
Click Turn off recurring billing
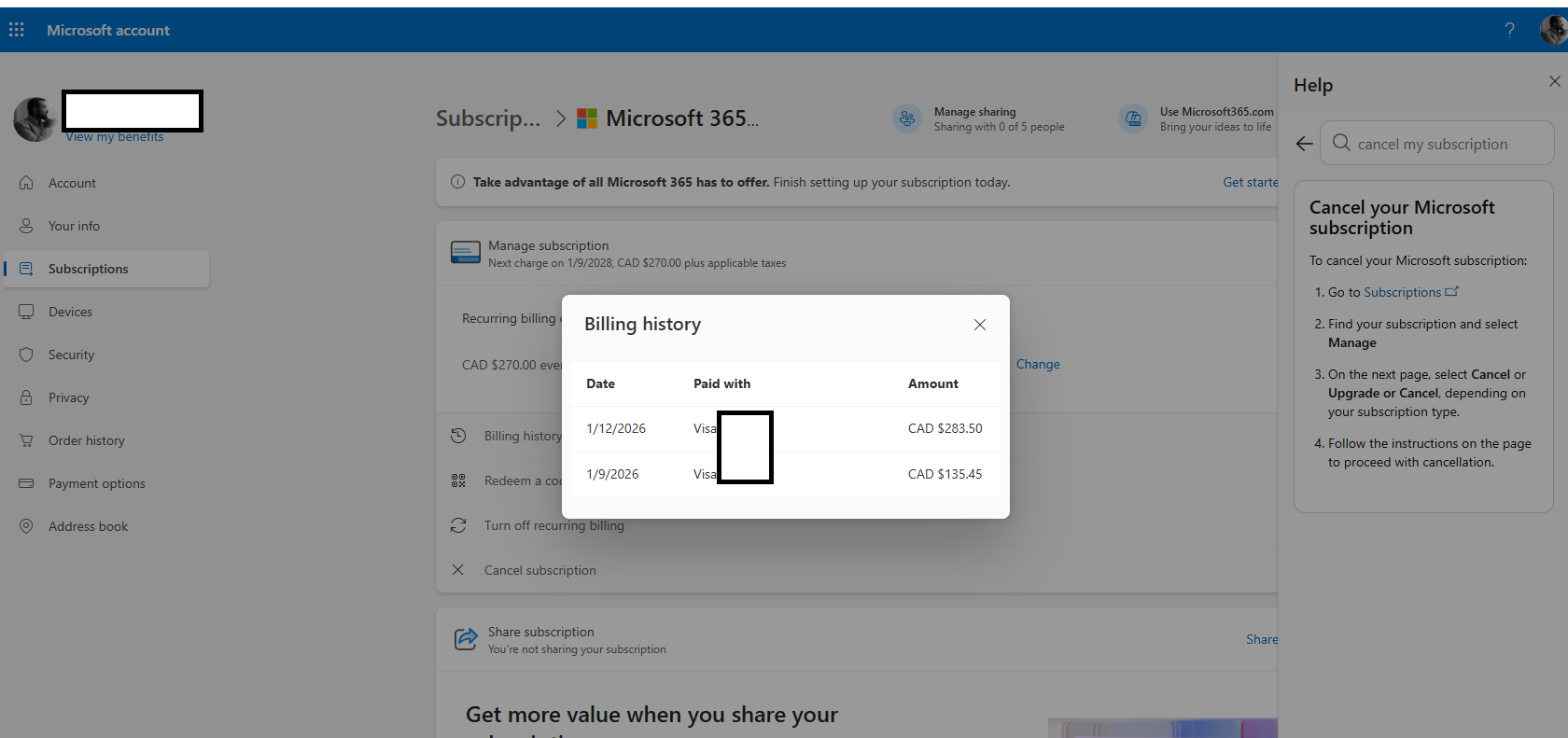coord(554,525)
